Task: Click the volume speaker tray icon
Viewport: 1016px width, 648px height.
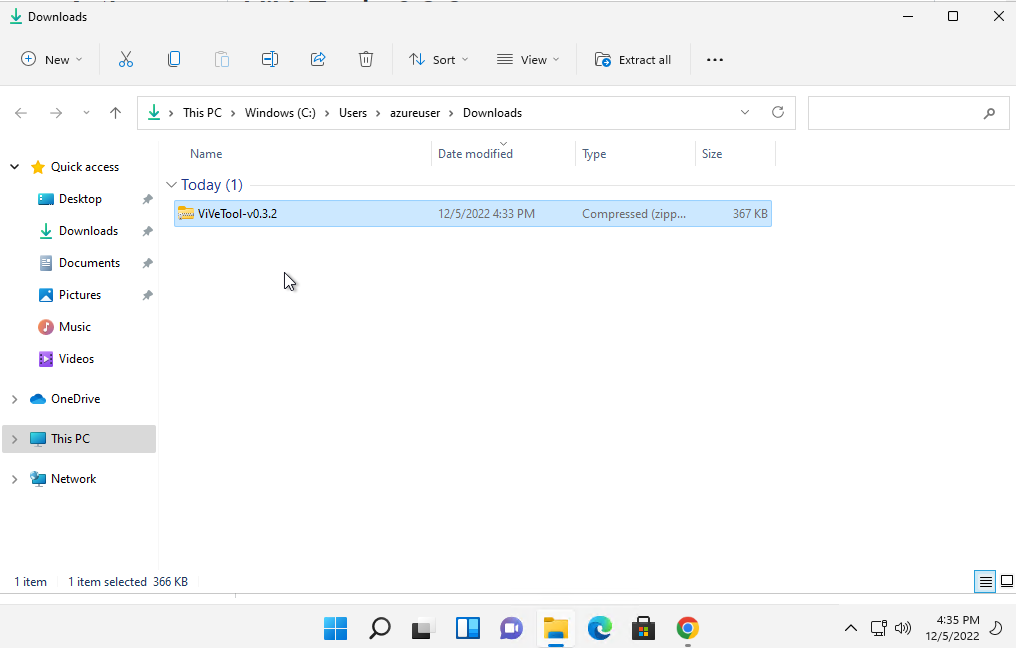Action: tap(902, 627)
